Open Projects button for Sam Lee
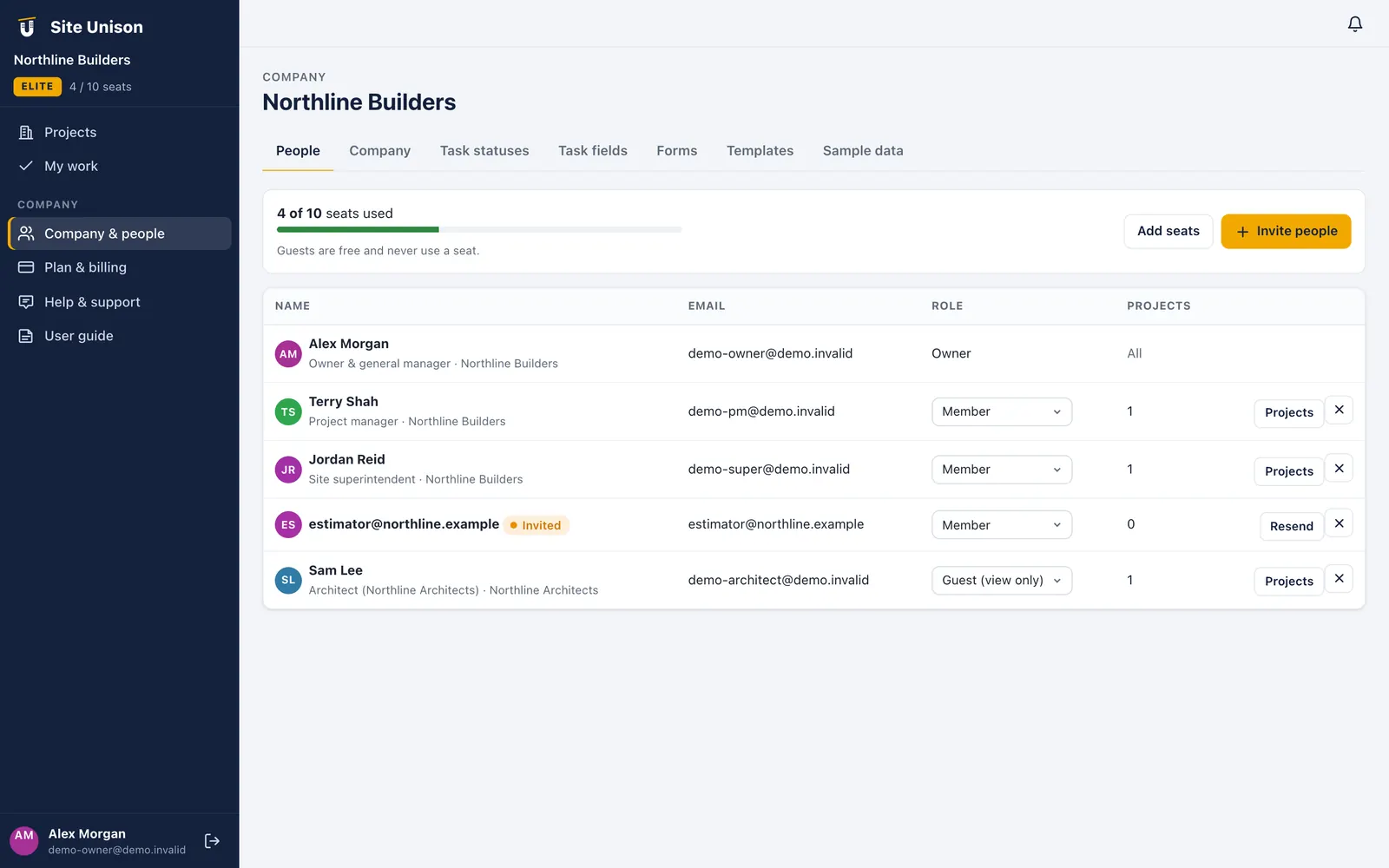The image size is (1389, 868). tap(1288, 582)
